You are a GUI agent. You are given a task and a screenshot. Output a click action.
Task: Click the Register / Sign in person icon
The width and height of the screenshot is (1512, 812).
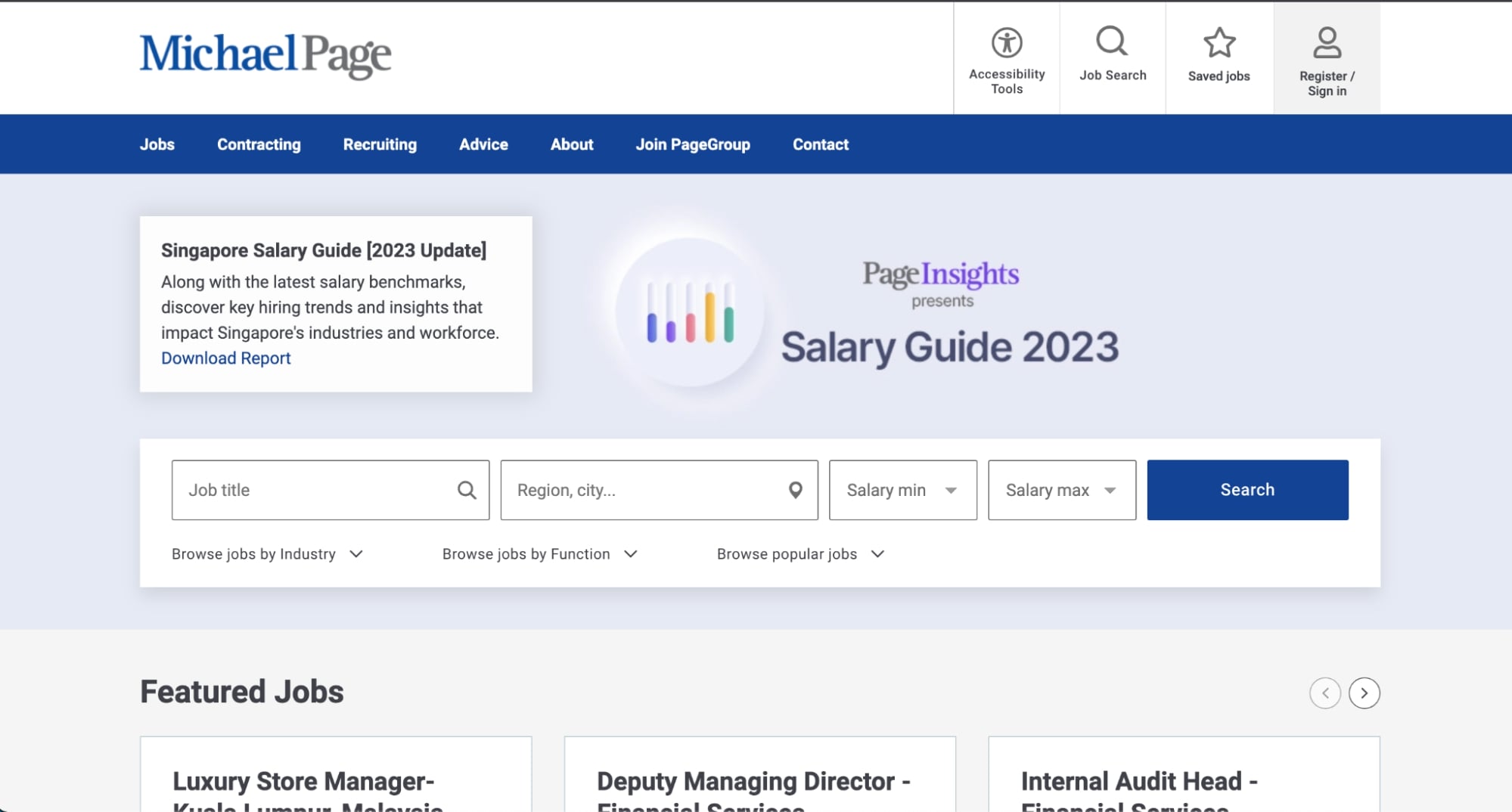point(1327,43)
